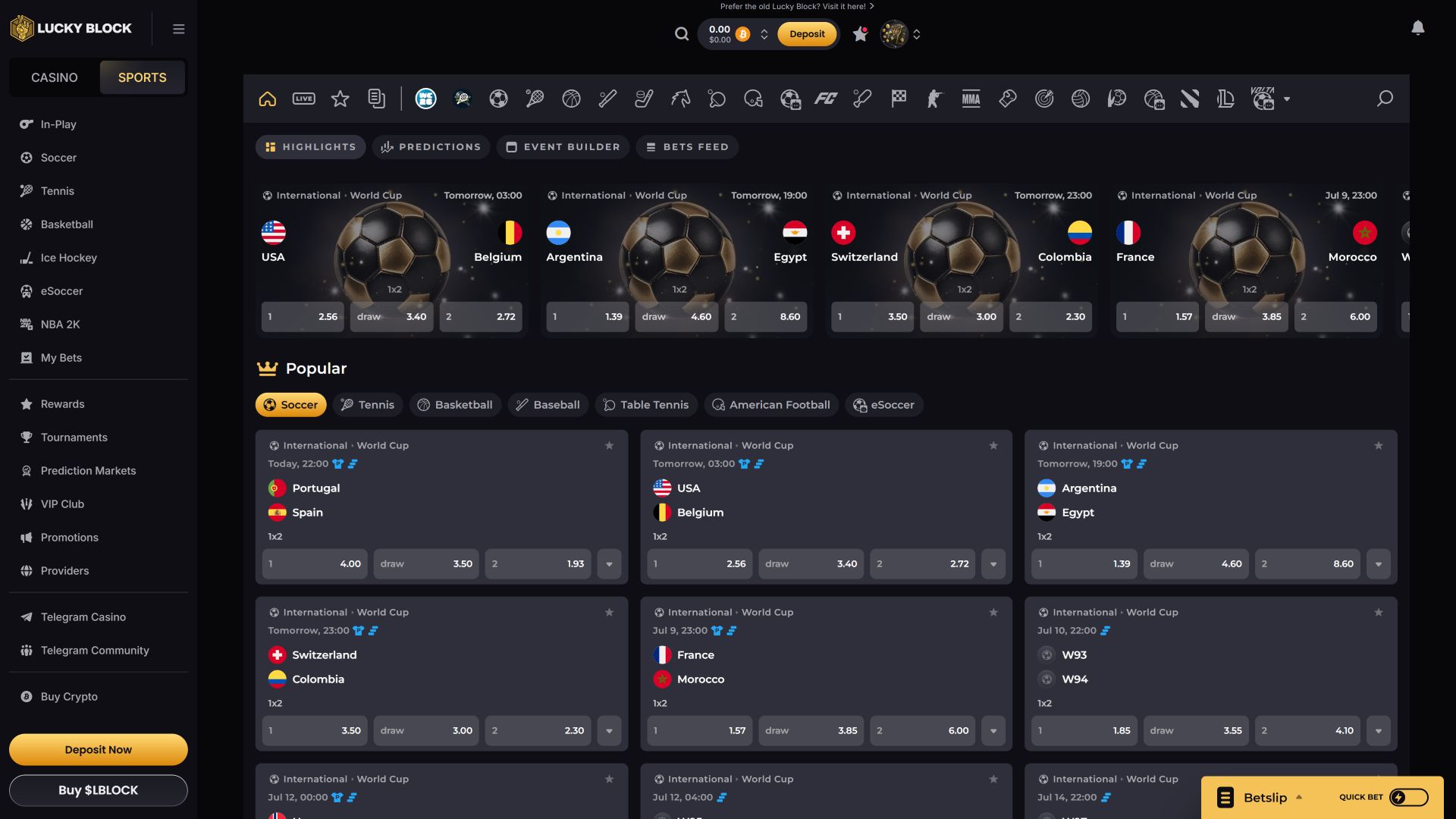Image resolution: width=1456 pixels, height=819 pixels.
Task: Select the Table Tennis popular filter chip
Action: tap(645, 405)
